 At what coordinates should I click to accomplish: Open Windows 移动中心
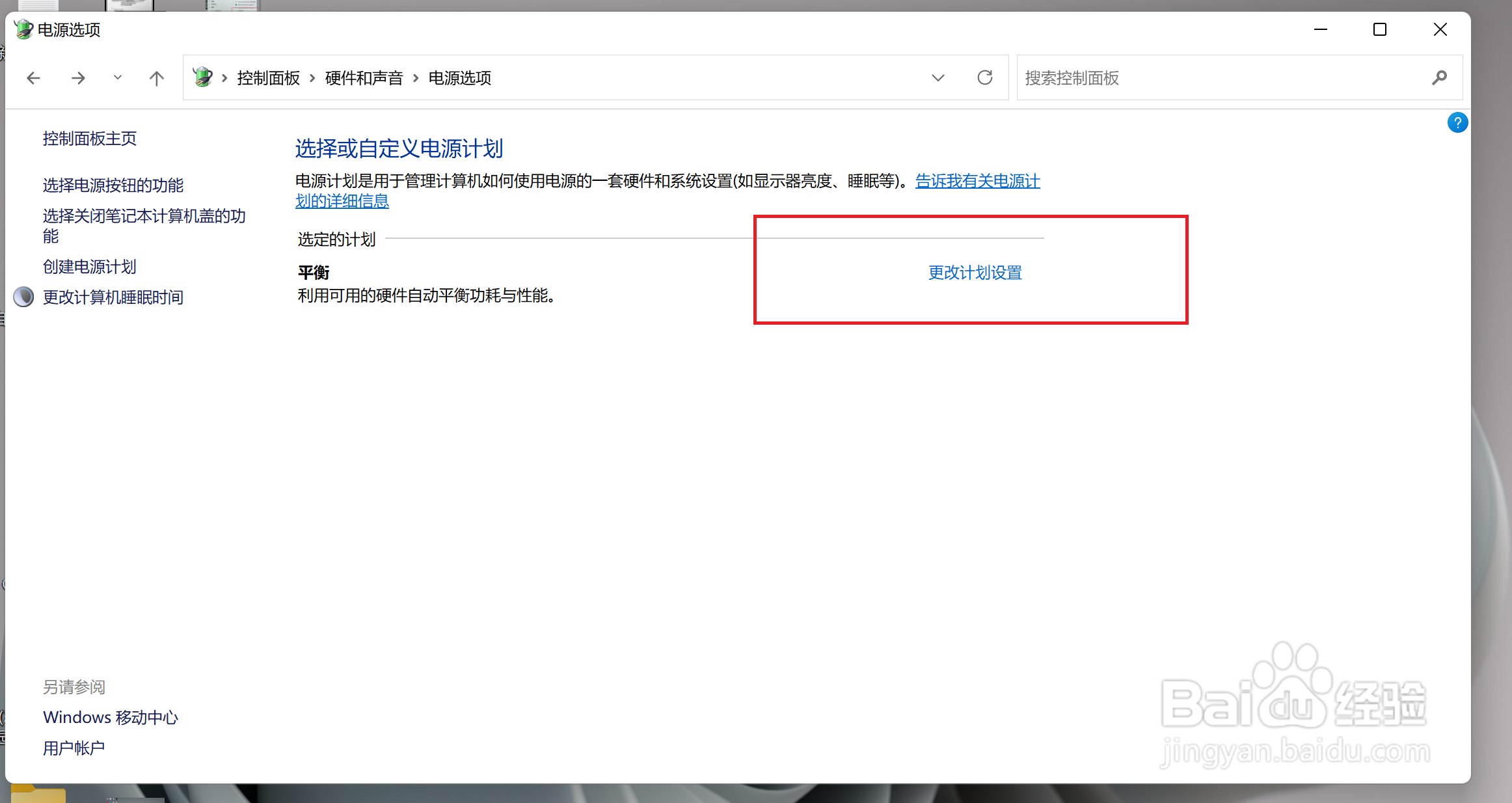pyautogui.click(x=111, y=716)
